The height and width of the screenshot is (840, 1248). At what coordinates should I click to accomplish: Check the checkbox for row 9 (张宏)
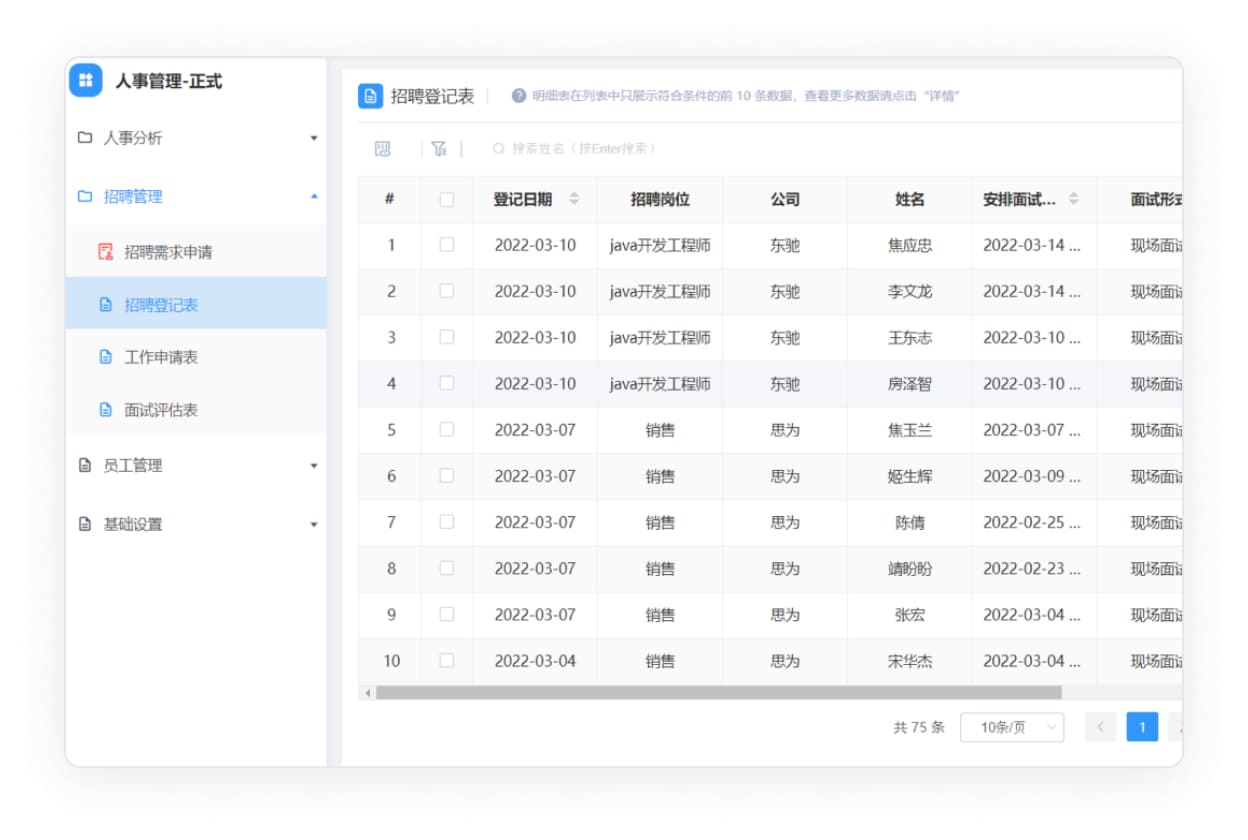[x=447, y=614]
